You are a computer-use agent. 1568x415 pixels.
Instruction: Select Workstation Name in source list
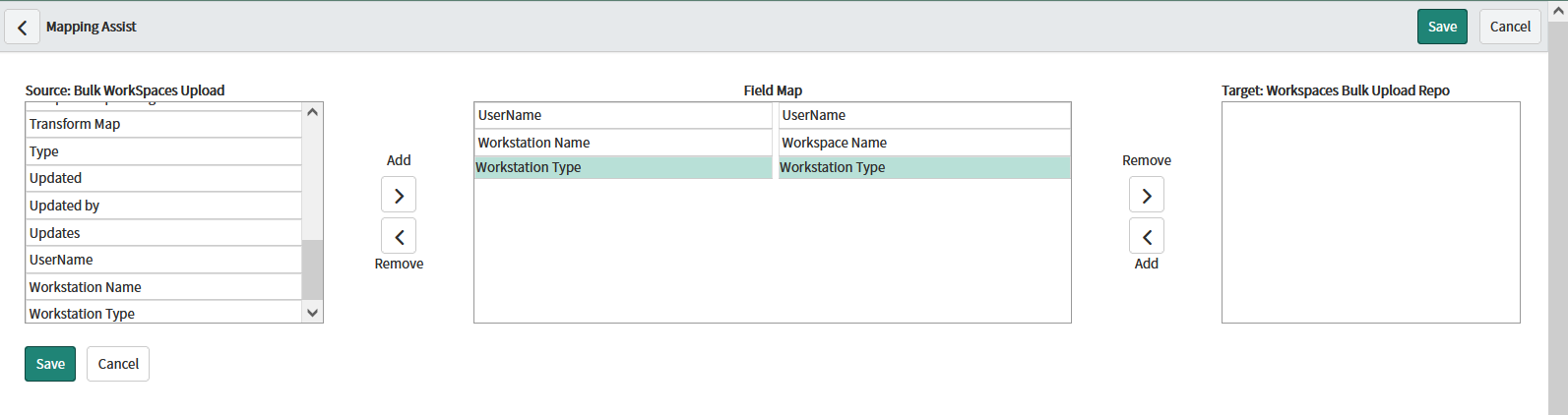(x=163, y=287)
